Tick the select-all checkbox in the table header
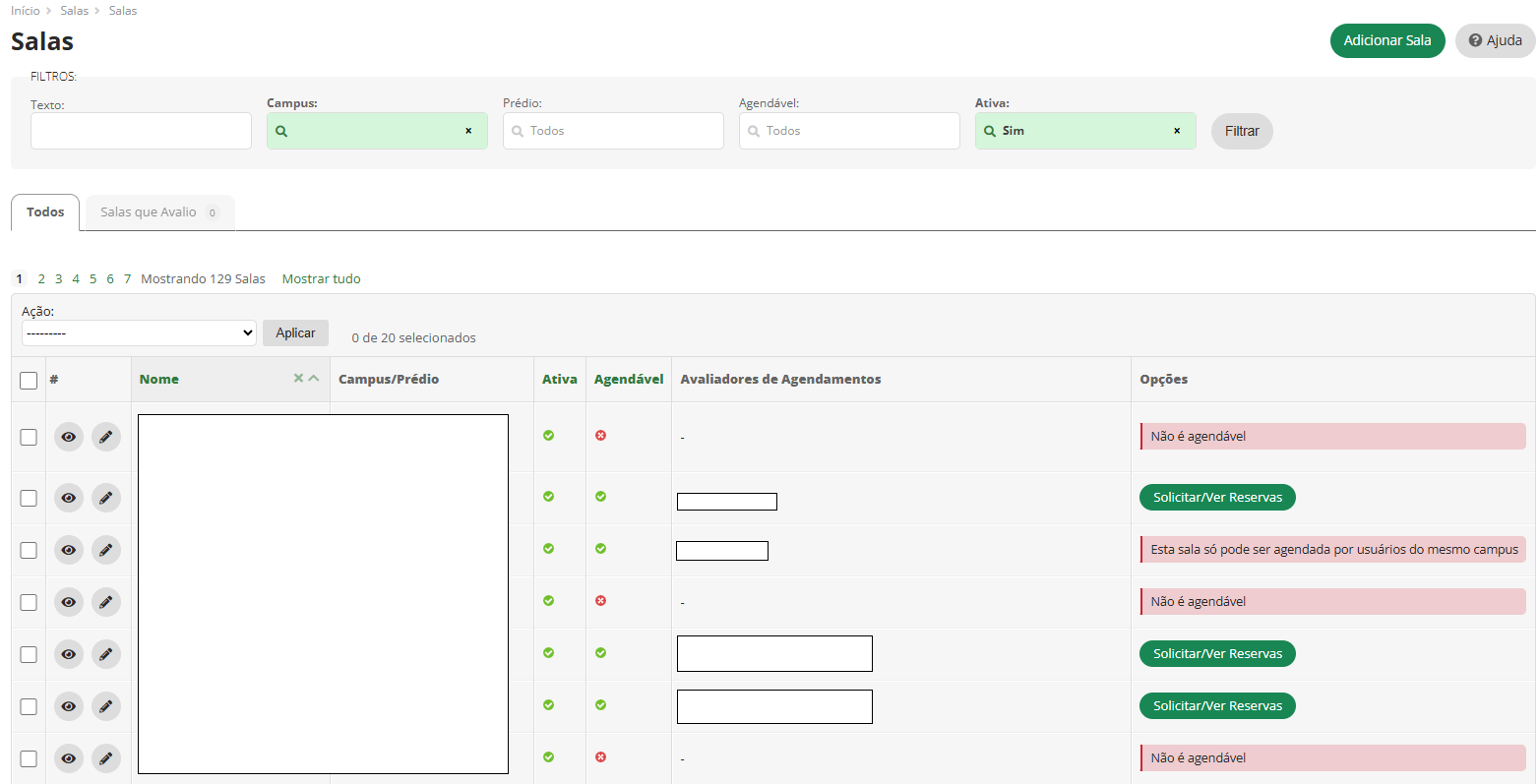The image size is (1539, 784). click(29, 381)
